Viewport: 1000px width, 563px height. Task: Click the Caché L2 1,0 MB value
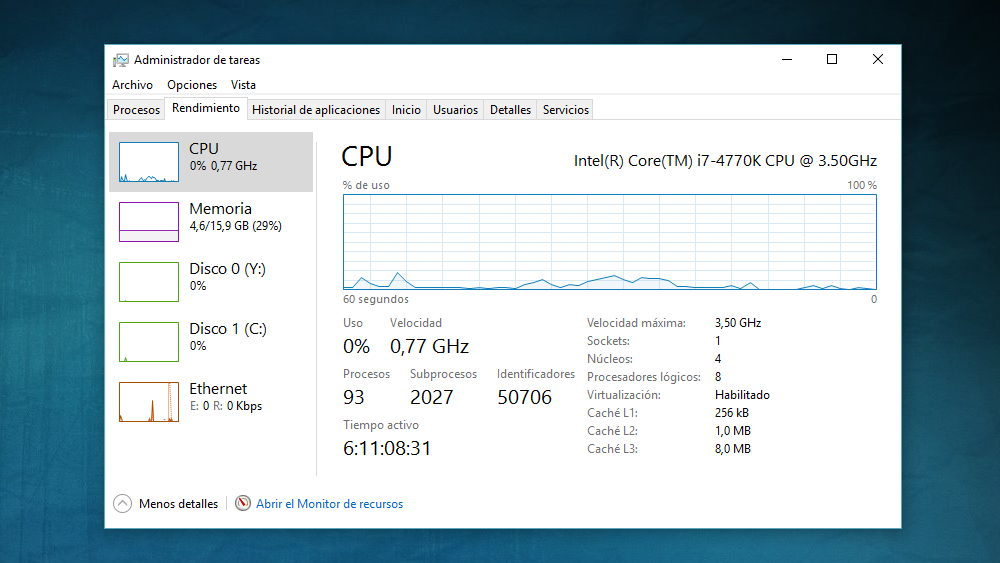[x=733, y=430]
